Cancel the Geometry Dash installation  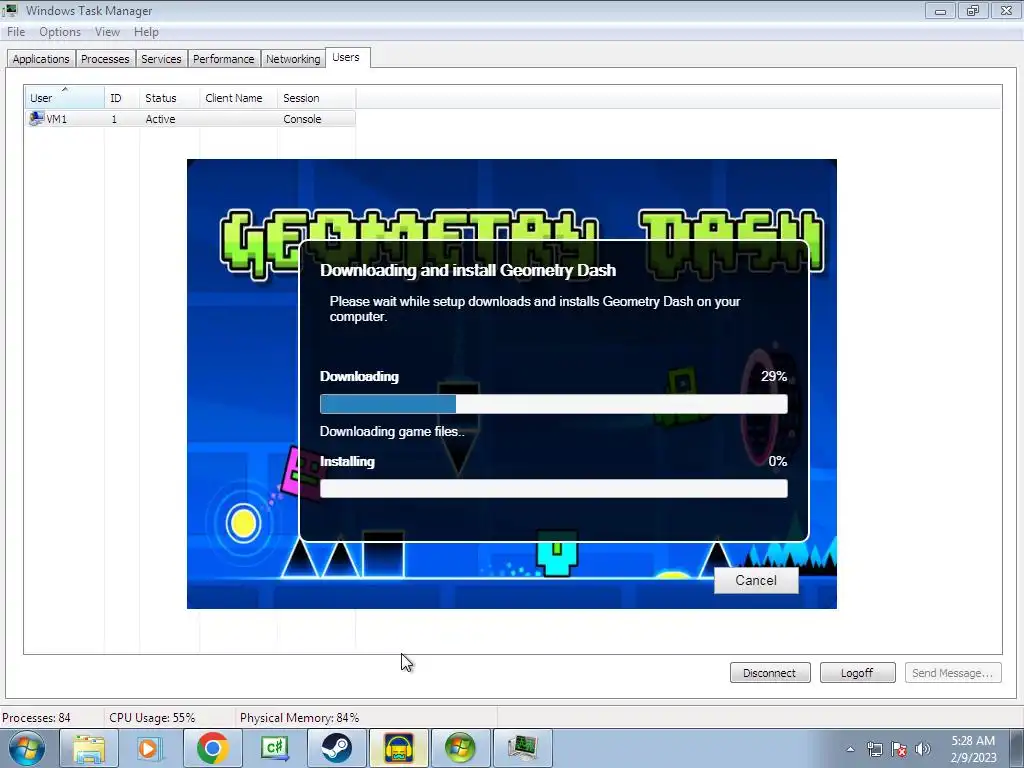tap(756, 581)
